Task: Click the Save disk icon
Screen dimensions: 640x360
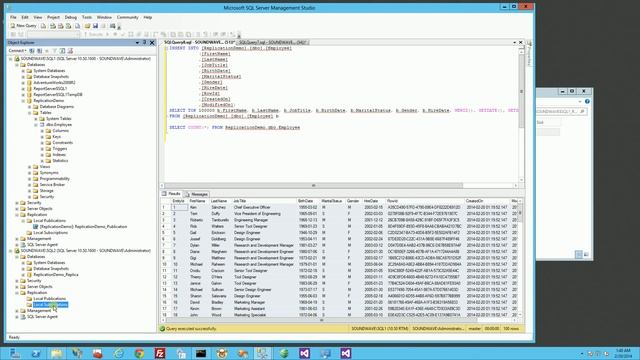Action: pyautogui.click(x=95, y=26)
